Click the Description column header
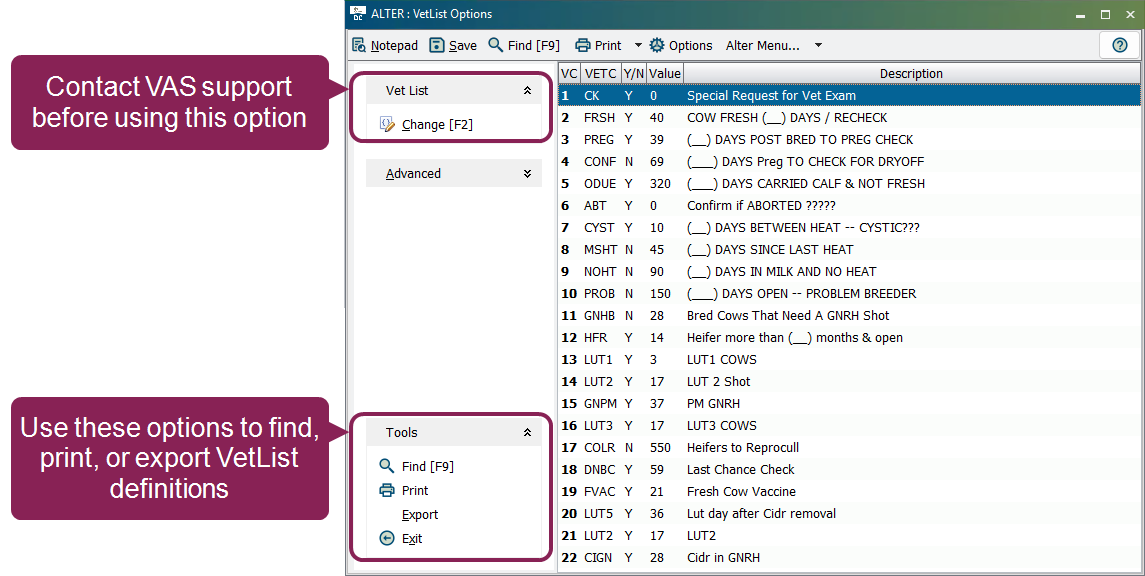Screen dimensions: 1145x576 (x=911, y=73)
